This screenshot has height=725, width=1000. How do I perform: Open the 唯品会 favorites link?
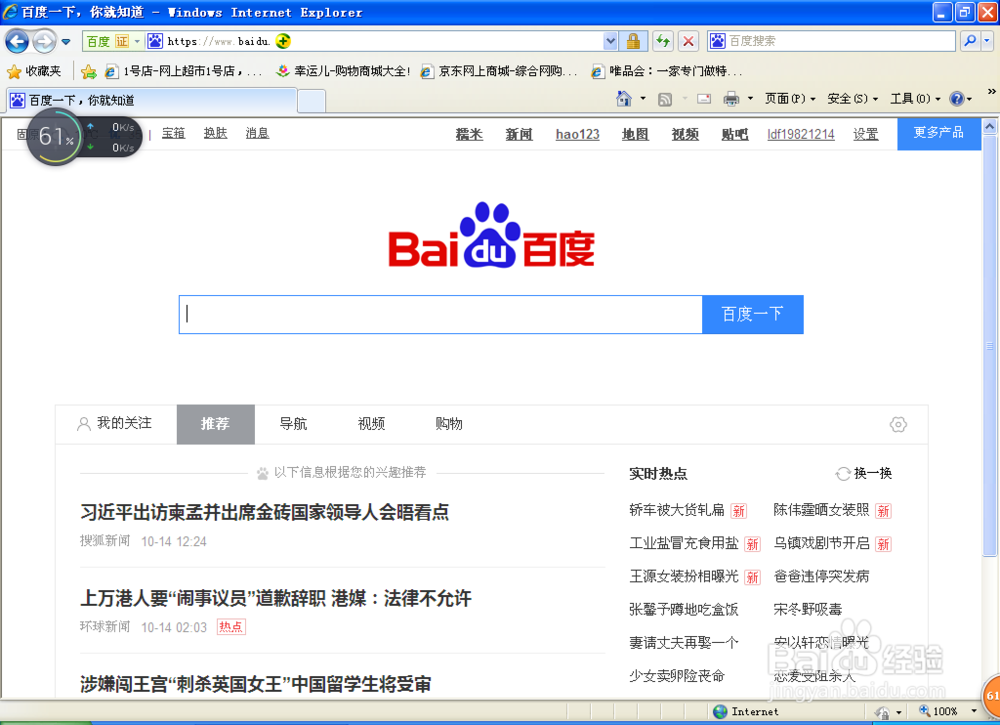pyautogui.click(x=666, y=71)
